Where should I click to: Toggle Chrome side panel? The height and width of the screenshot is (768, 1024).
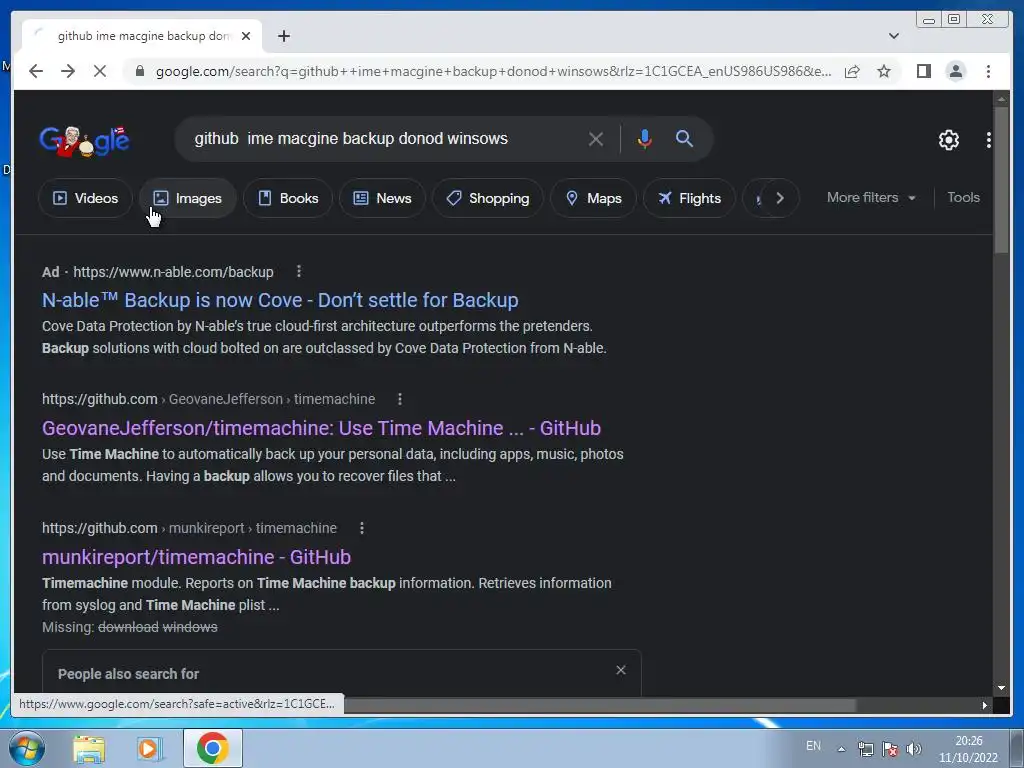[x=923, y=71]
